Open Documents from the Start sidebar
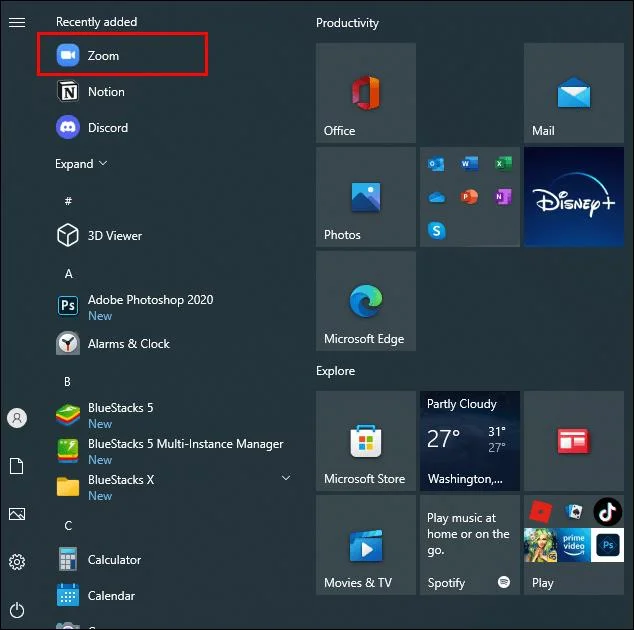The image size is (634, 630). [x=17, y=466]
